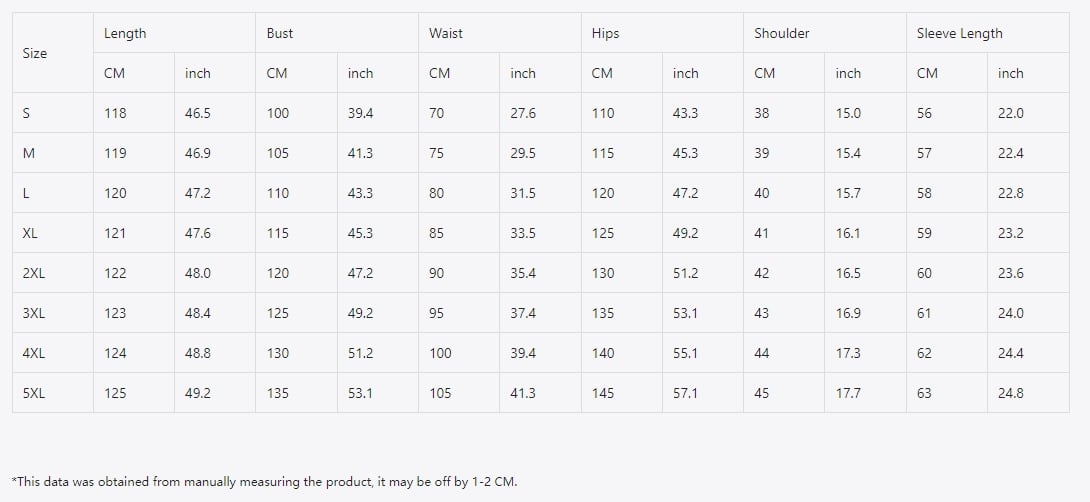Select the S size row label
The height and width of the screenshot is (502, 1090).
coord(53,113)
